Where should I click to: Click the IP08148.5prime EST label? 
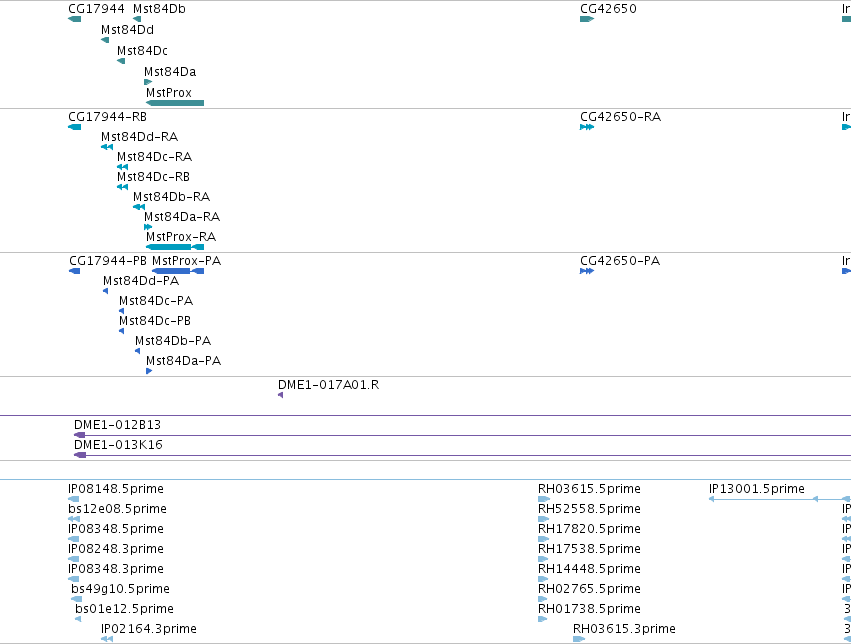tap(116, 489)
